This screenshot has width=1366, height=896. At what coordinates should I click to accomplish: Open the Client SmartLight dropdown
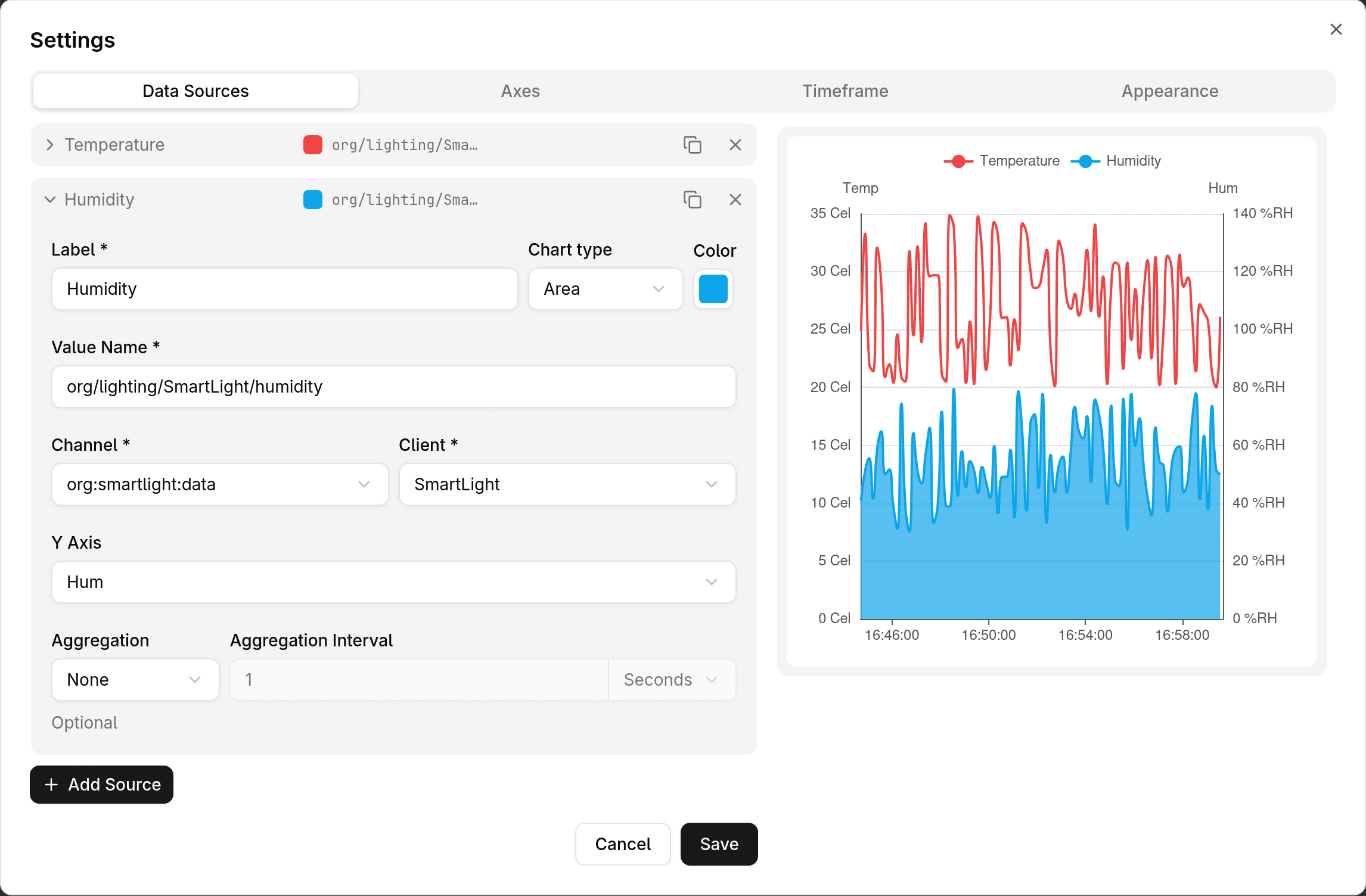tap(567, 484)
